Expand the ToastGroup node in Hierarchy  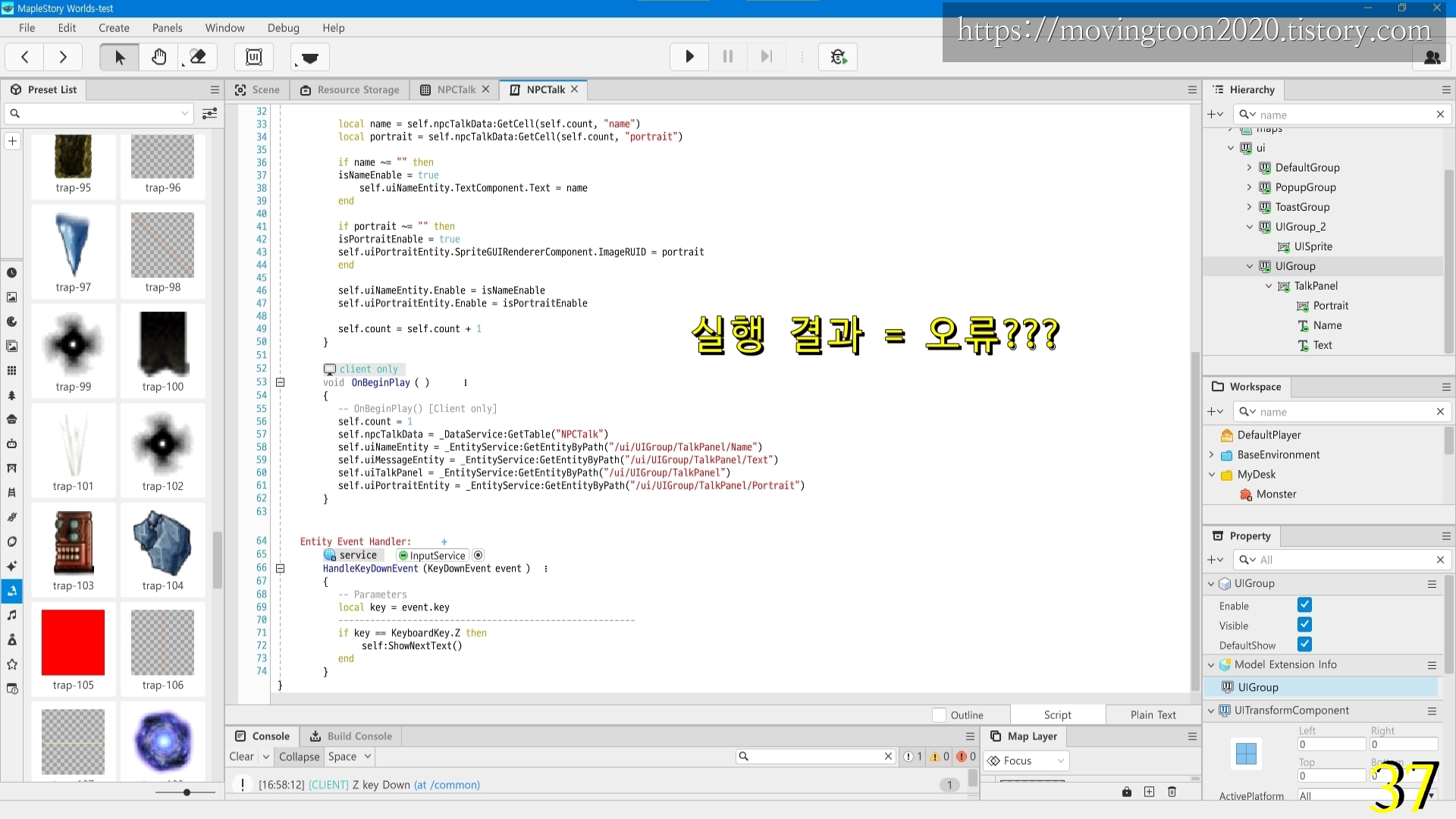(x=1250, y=207)
